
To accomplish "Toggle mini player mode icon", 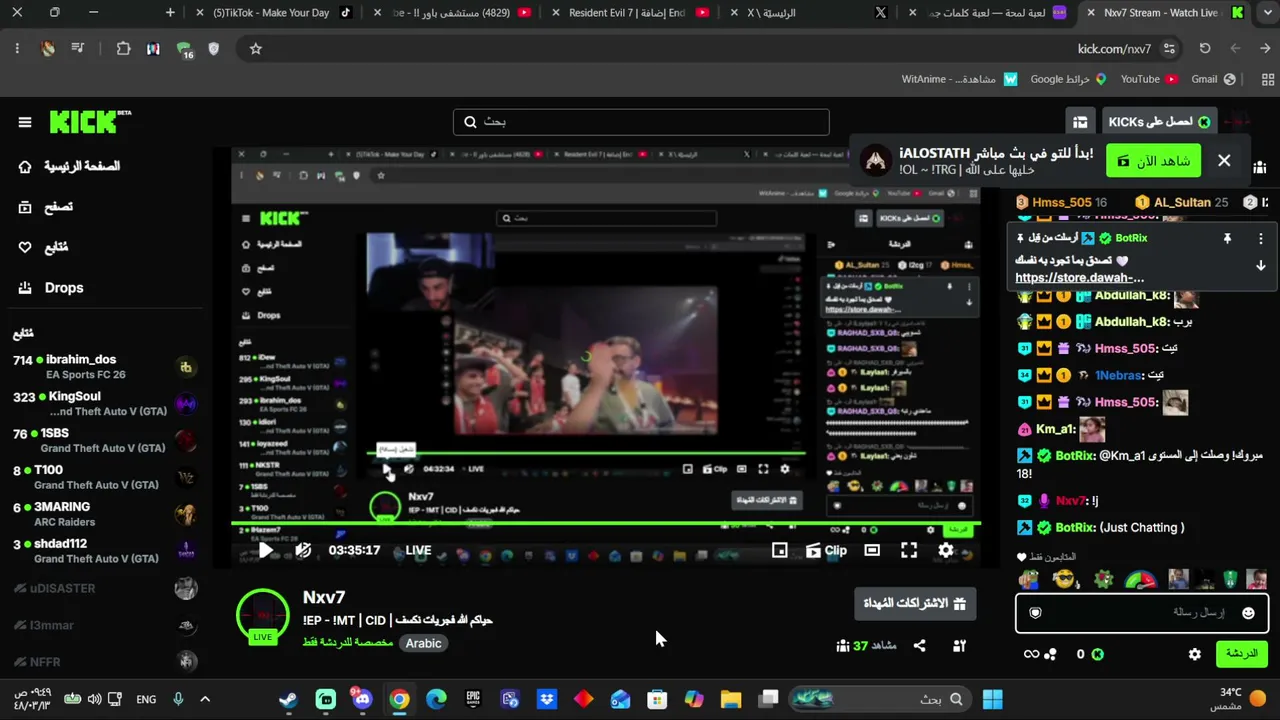I will click(x=779, y=550).
